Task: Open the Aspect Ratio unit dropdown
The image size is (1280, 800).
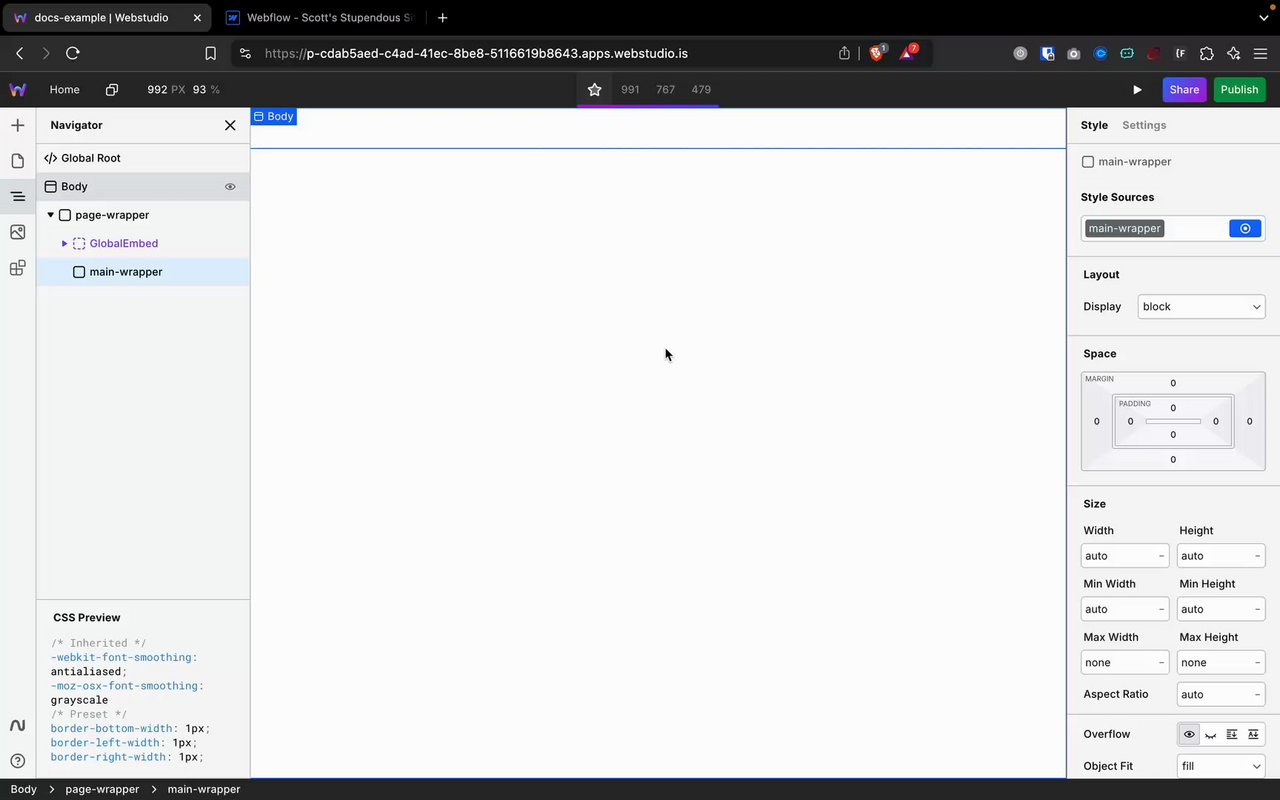Action: (x=1257, y=694)
